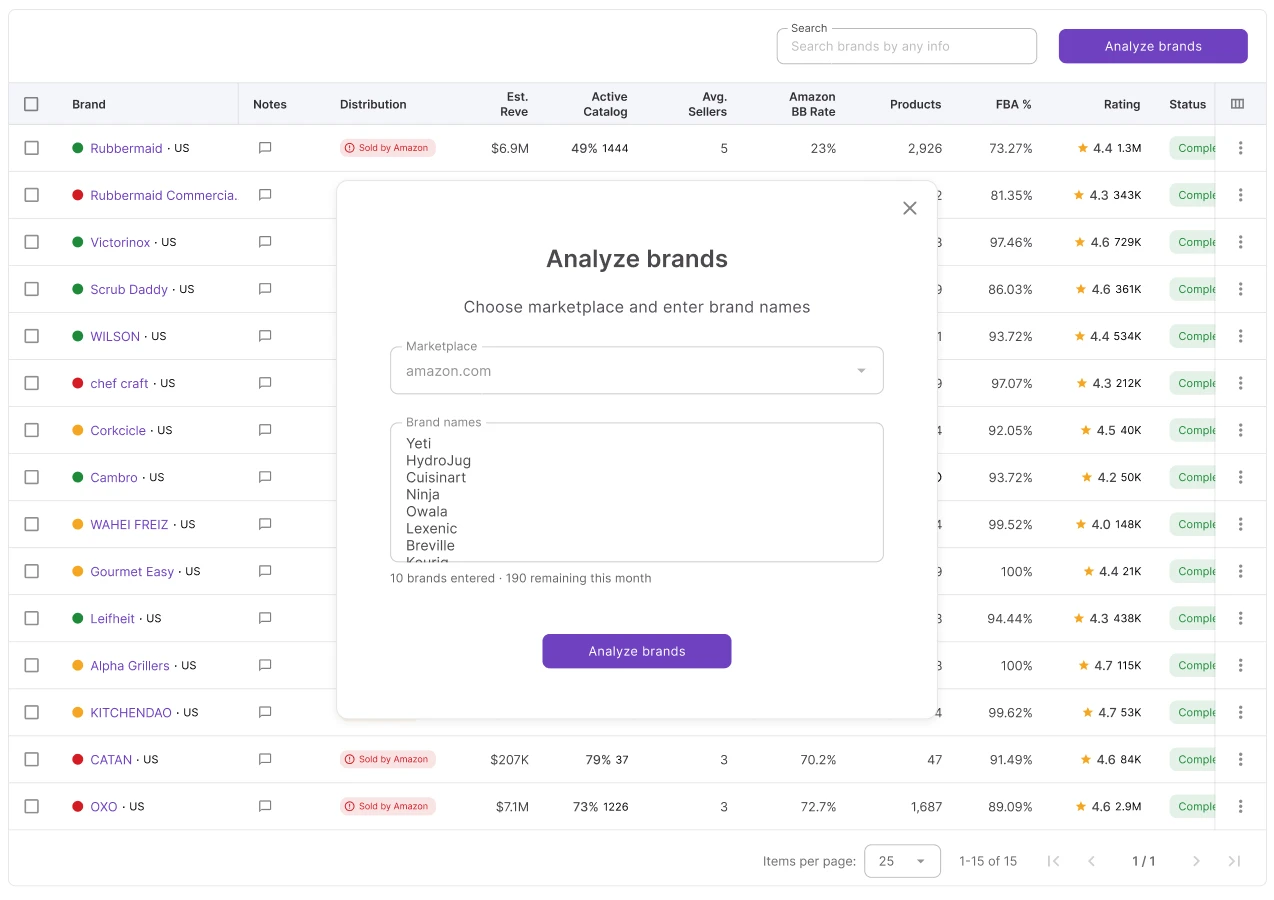The image size is (1274, 900).
Task: Select the Victorinox row checkbox
Action: 31,242
